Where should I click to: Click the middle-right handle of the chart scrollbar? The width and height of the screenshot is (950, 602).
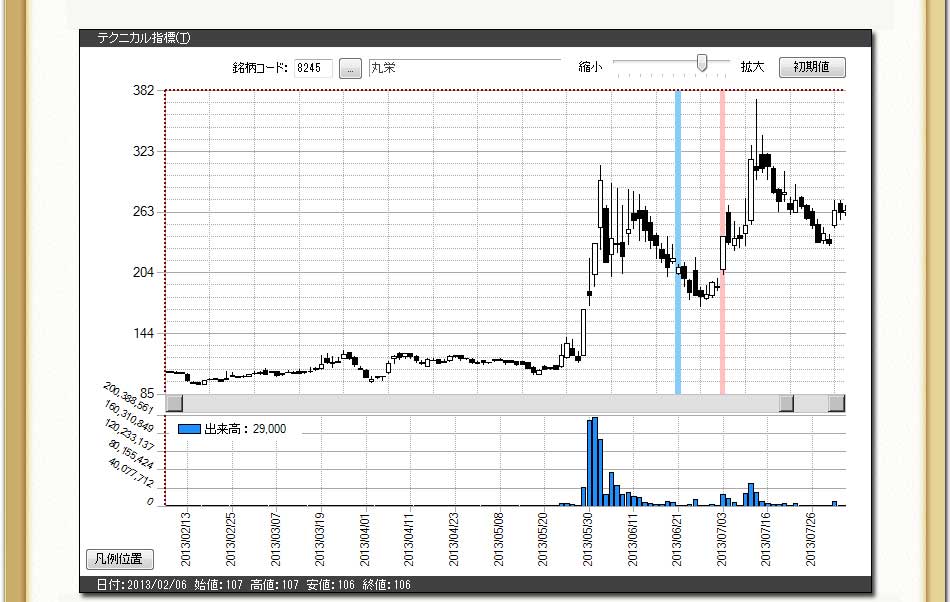click(x=787, y=403)
